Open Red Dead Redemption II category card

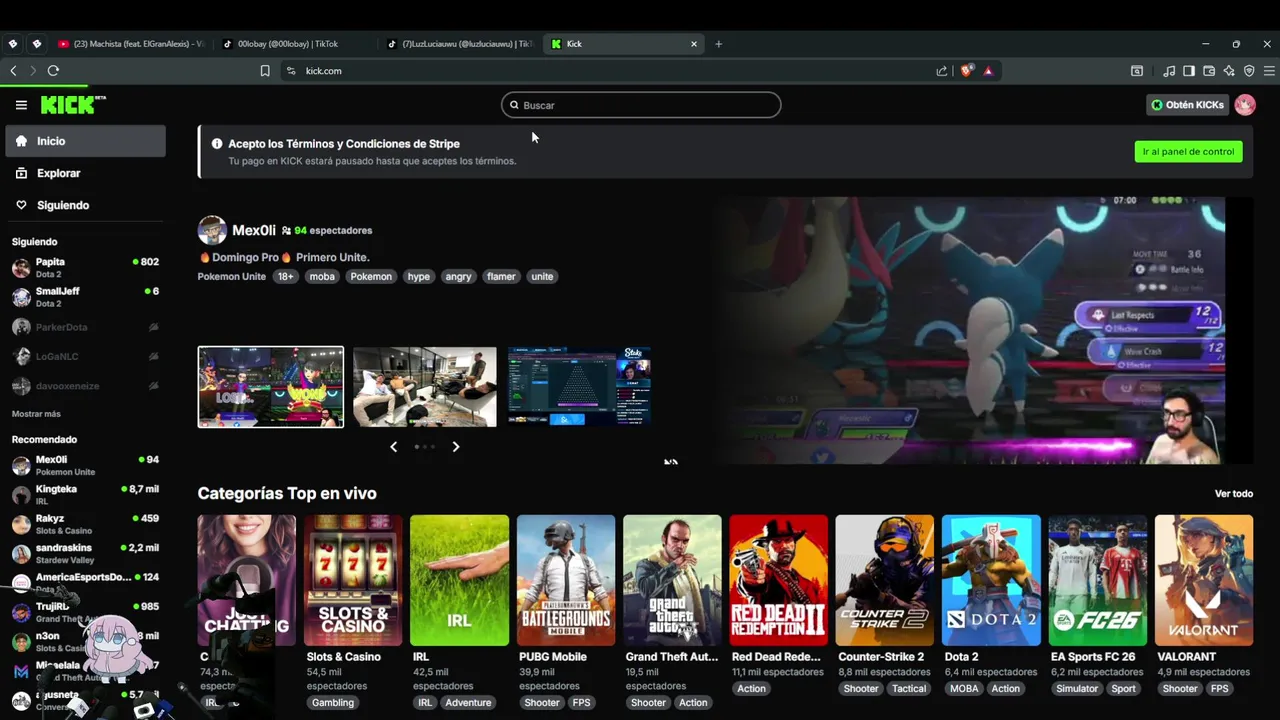[779, 580]
